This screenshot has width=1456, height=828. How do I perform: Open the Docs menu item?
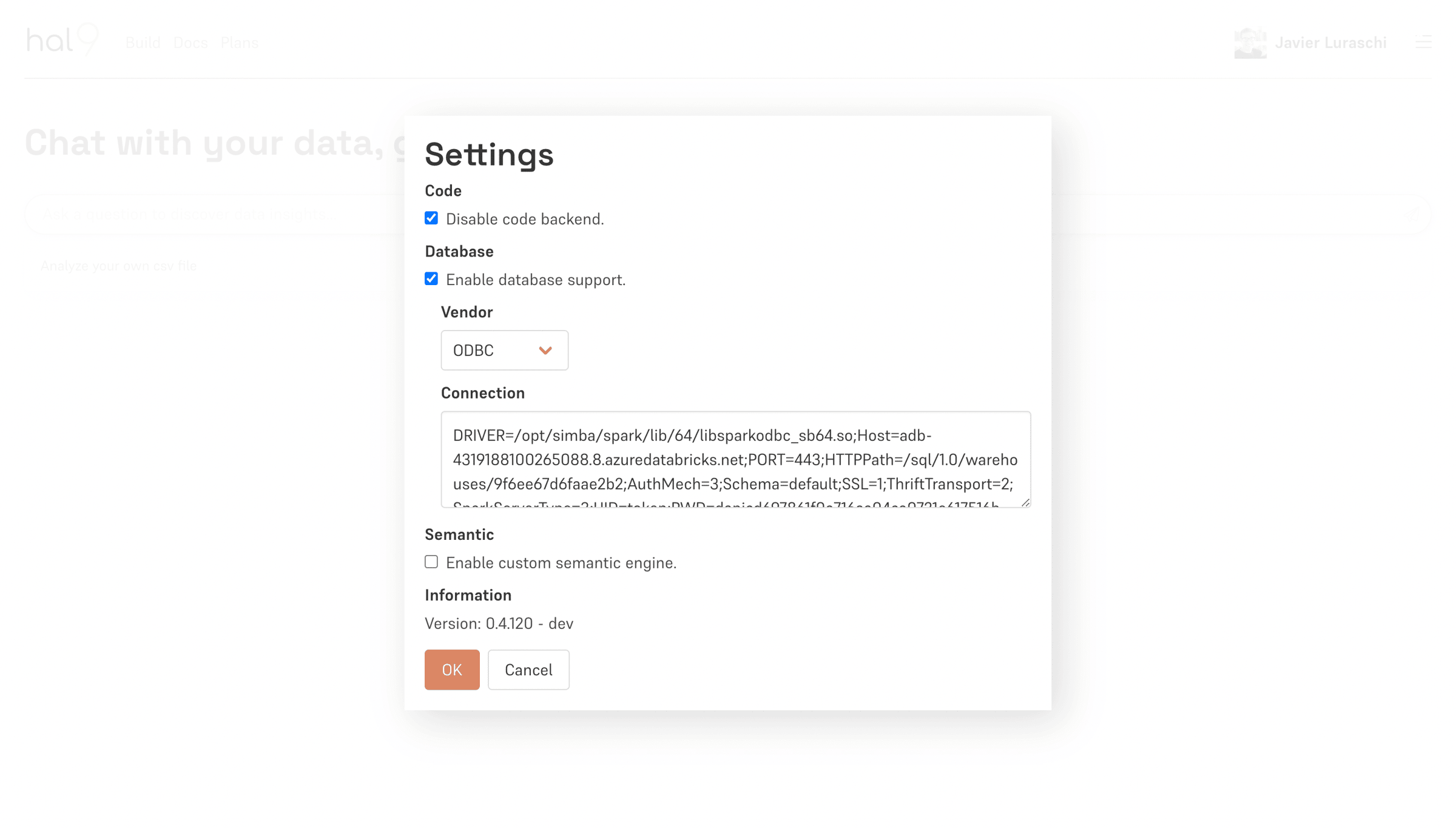[190, 43]
